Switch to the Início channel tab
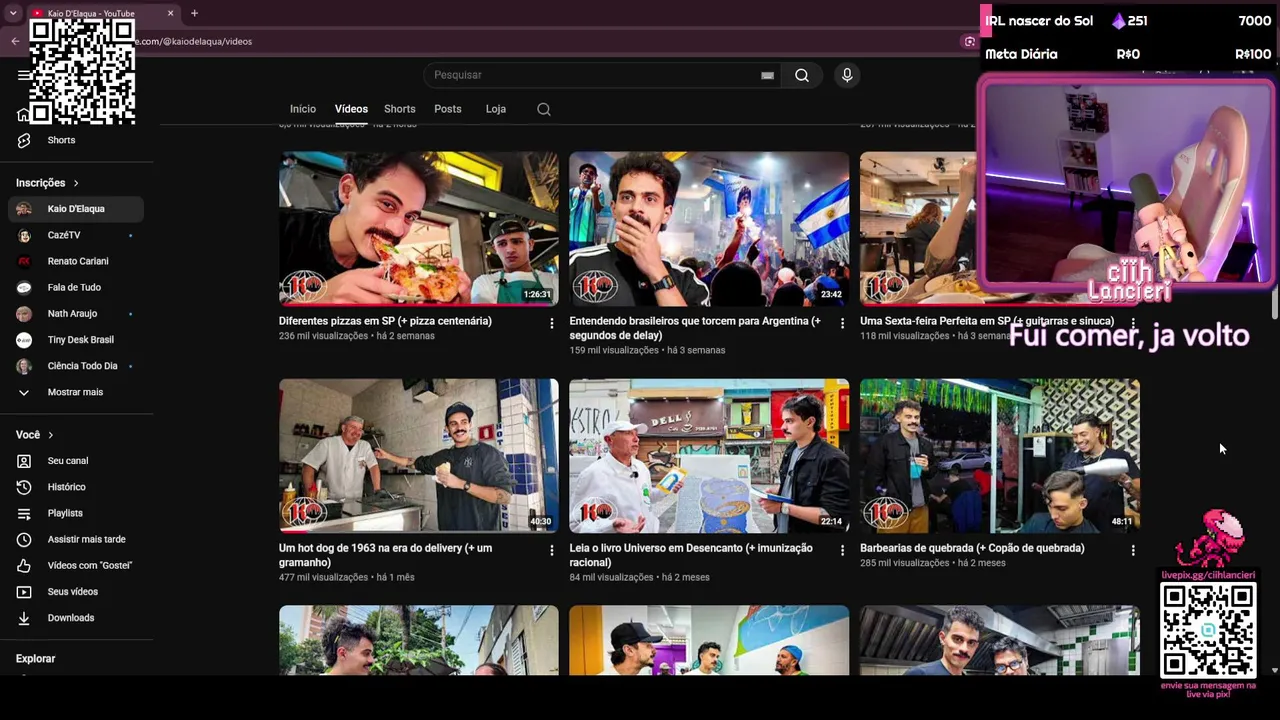Viewport: 1280px width, 720px height. (303, 109)
